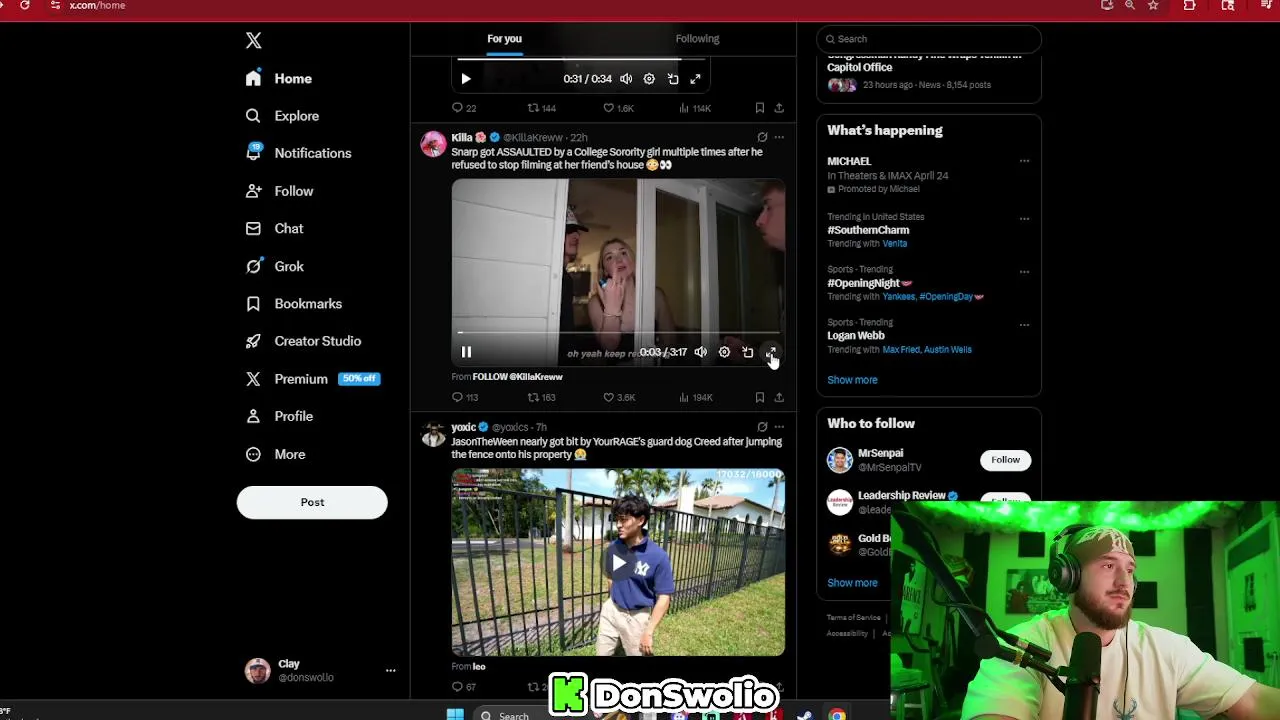The width and height of the screenshot is (1280, 720).
Task: Go to Home in the sidebar
Action: point(279,78)
